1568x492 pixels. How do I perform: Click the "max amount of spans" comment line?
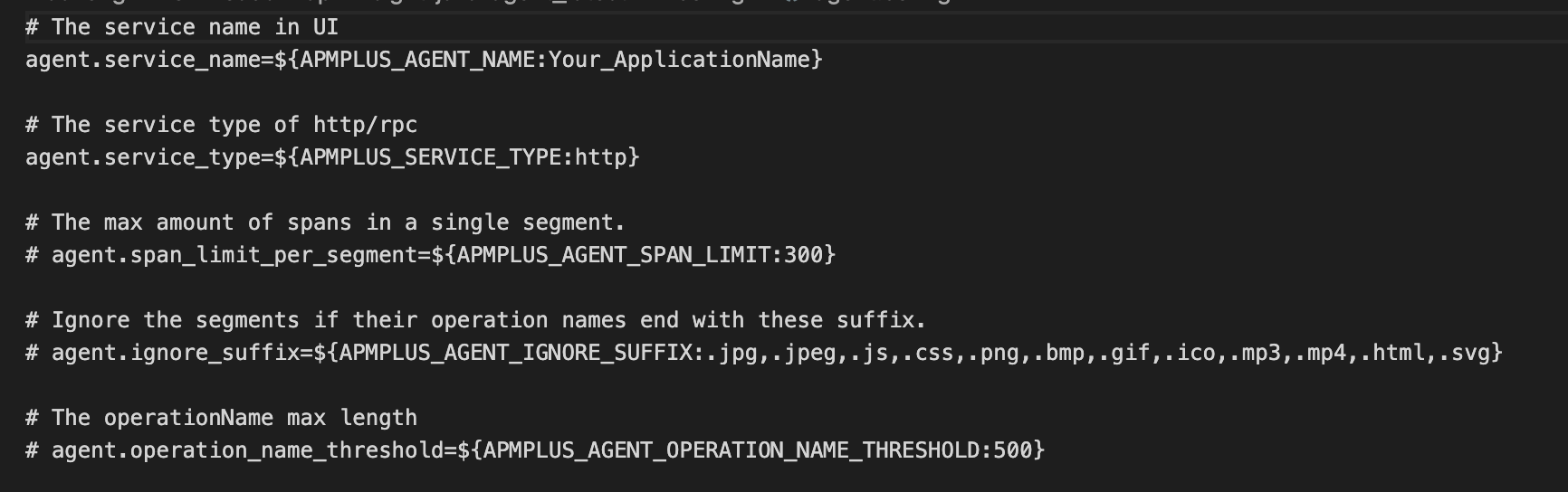click(x=324, y=222)
